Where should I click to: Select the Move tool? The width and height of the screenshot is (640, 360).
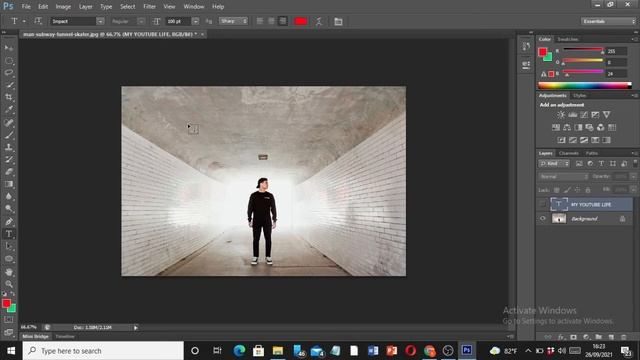coord(9,48)
